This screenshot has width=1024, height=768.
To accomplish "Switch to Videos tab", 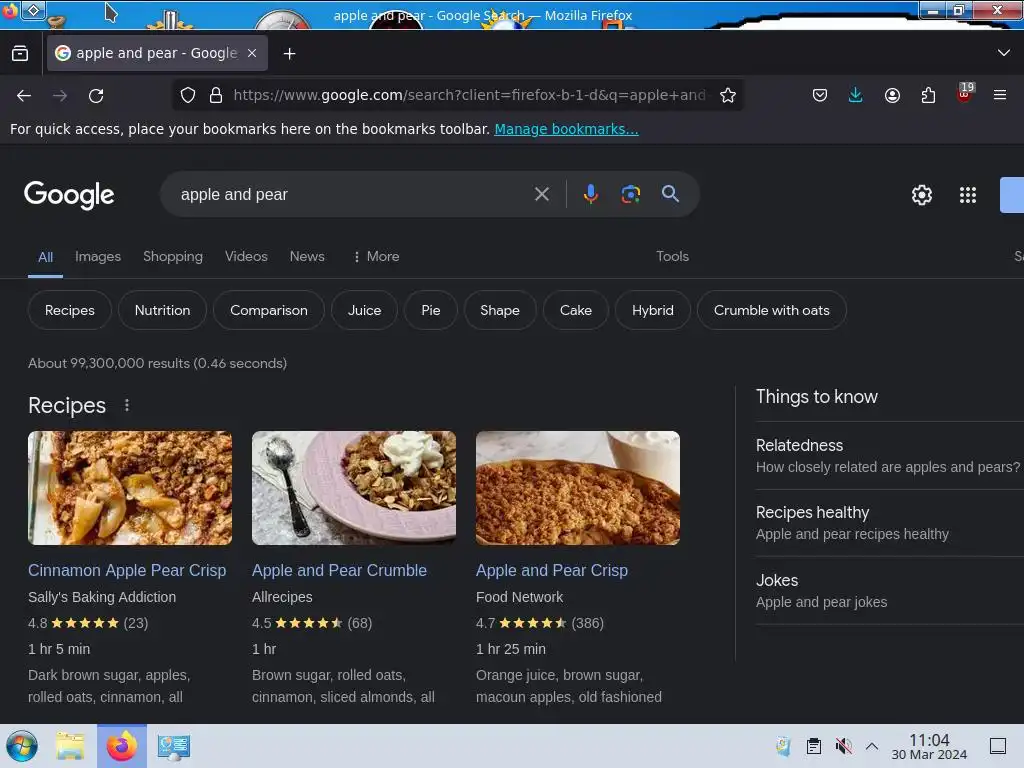I will tap(246, 257).
